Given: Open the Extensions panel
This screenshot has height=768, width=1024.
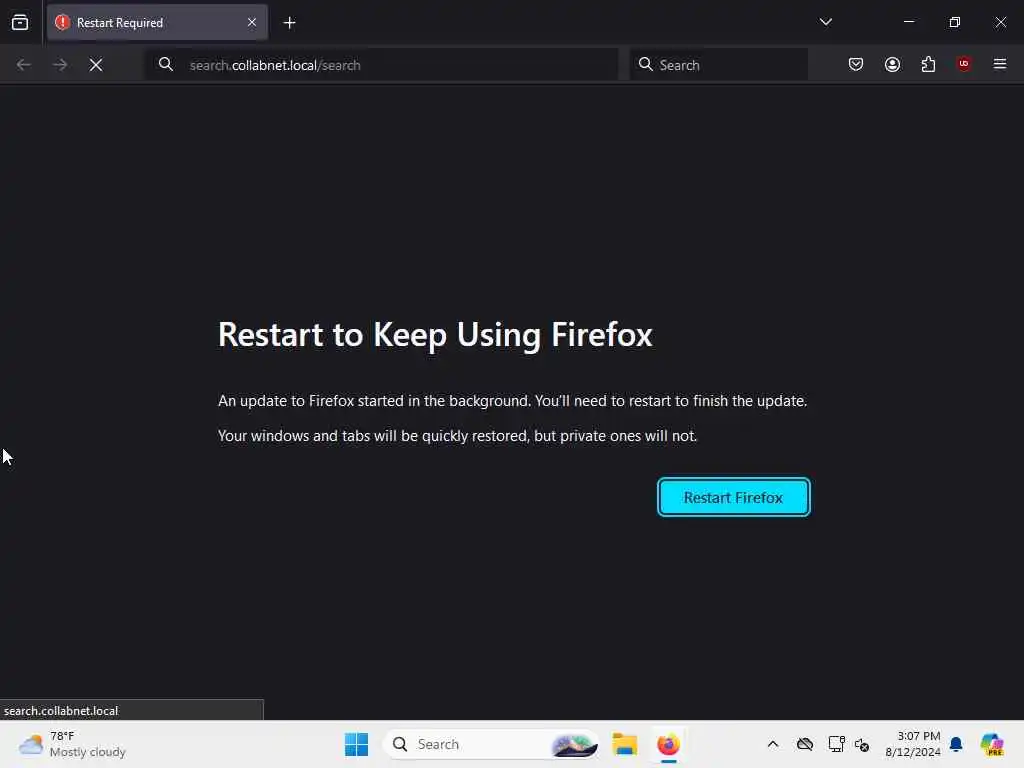Looking at the screenshot, I should (928, 65).
